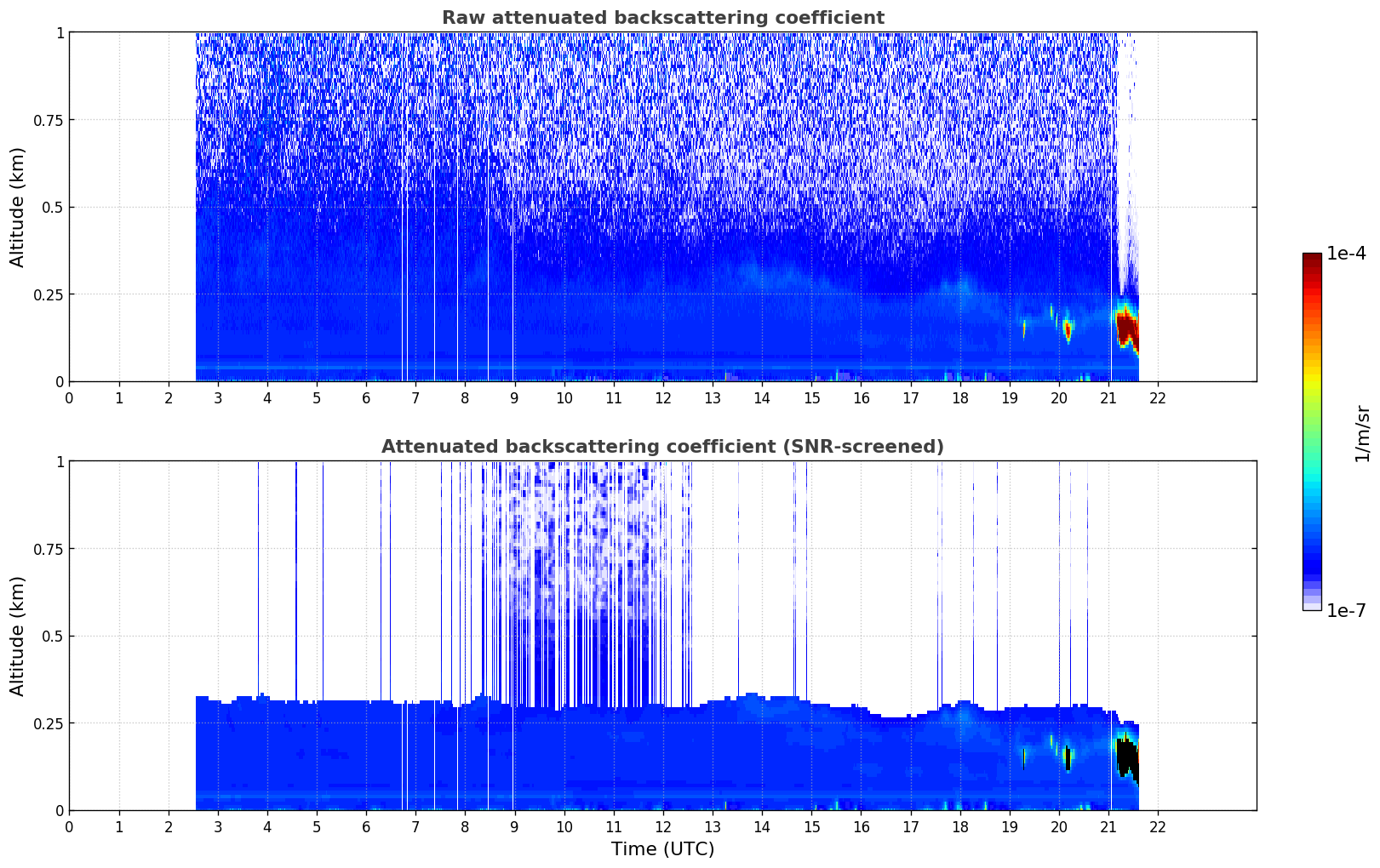Click the '1/m/sr' colorbar units label
The width and height of the screenshot is (1380, 868).
pos(1362,433)
